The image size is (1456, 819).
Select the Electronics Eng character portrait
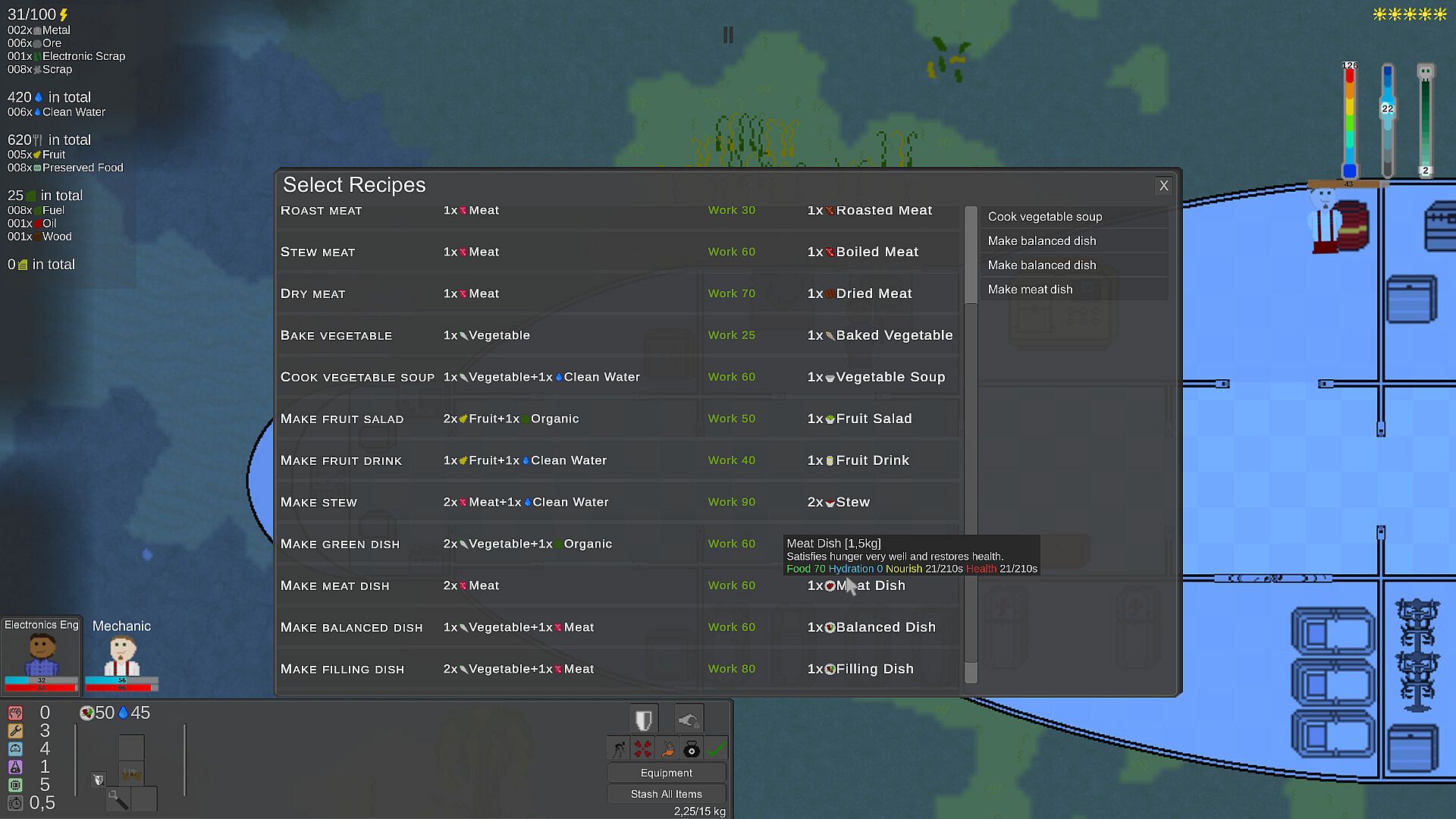41,655
